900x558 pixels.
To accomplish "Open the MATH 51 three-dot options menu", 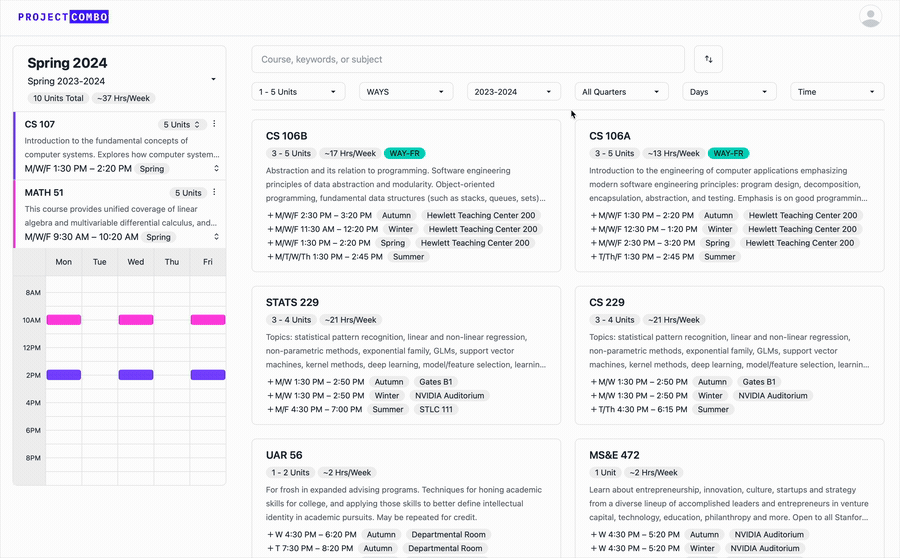I will [214, 193].
